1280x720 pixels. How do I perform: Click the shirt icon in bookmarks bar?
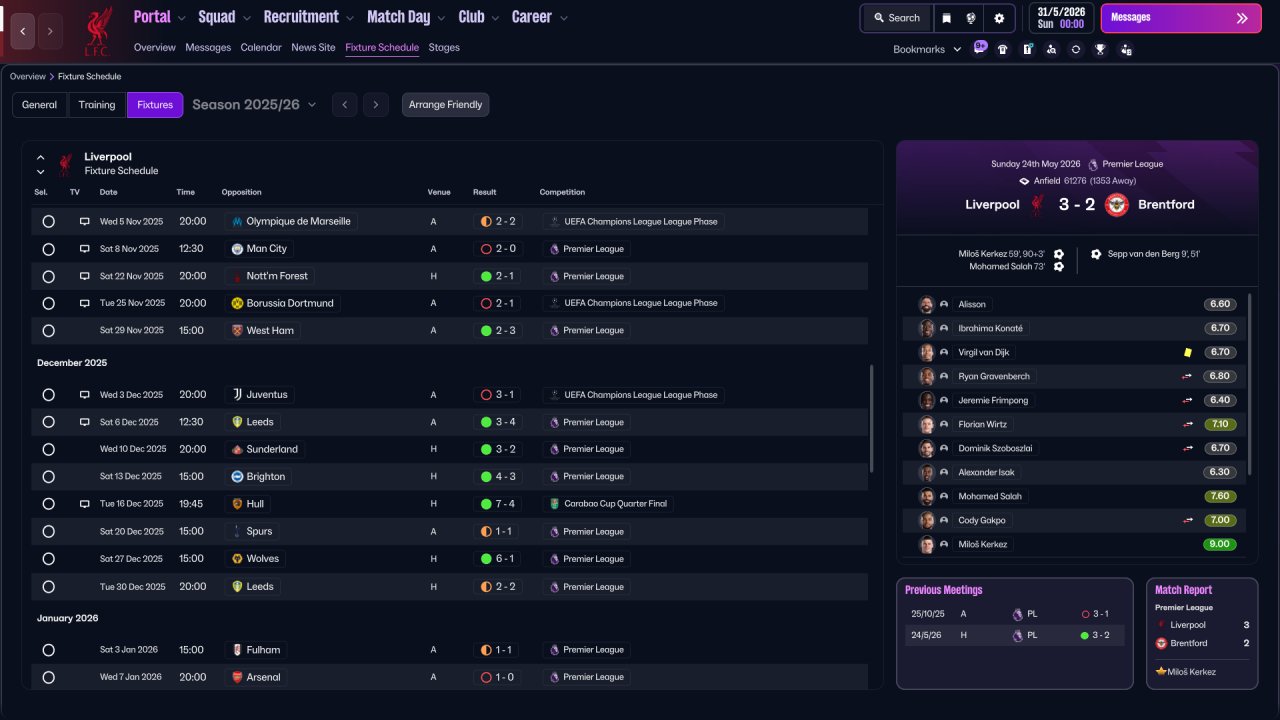1003,49
